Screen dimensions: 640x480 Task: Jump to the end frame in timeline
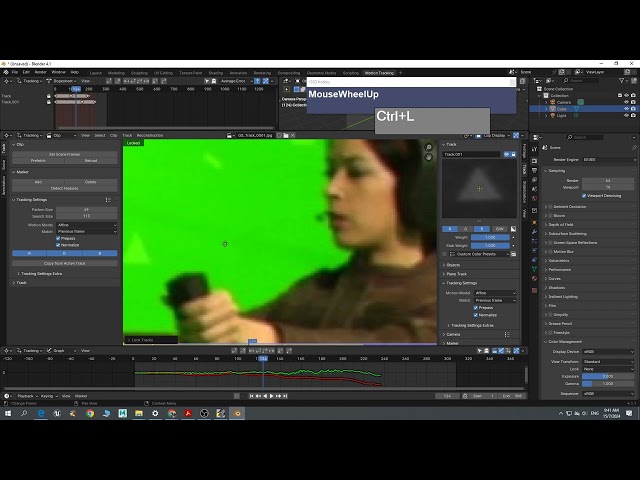285,396
